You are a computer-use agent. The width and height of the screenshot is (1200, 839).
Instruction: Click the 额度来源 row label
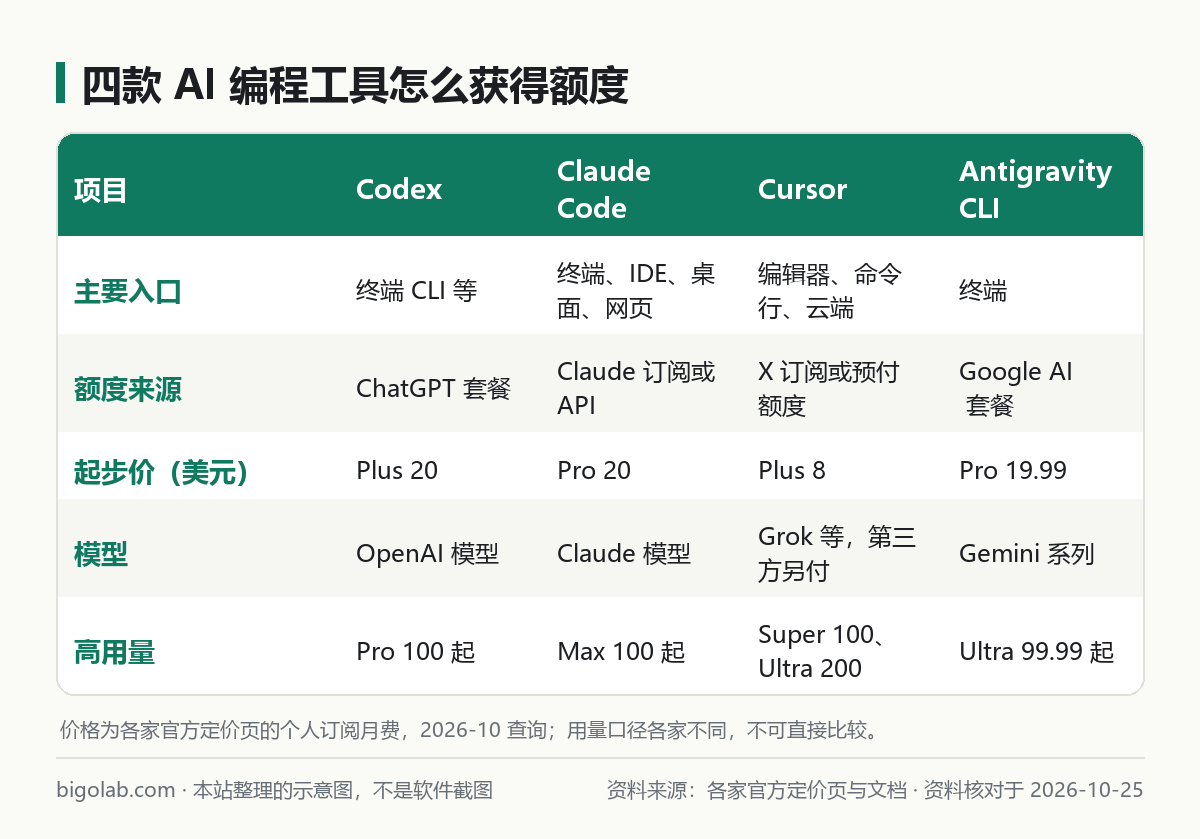[x=127, y=390]
